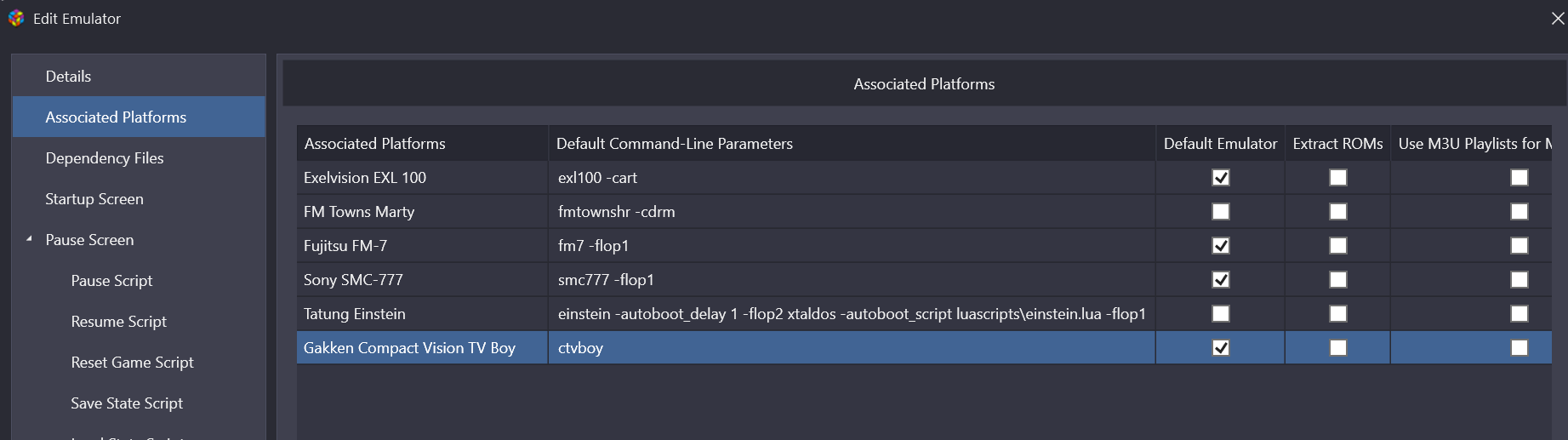Select the Gakken Compact Vision TV Boy cell
Screen dimensions: 1568x440
422,347
